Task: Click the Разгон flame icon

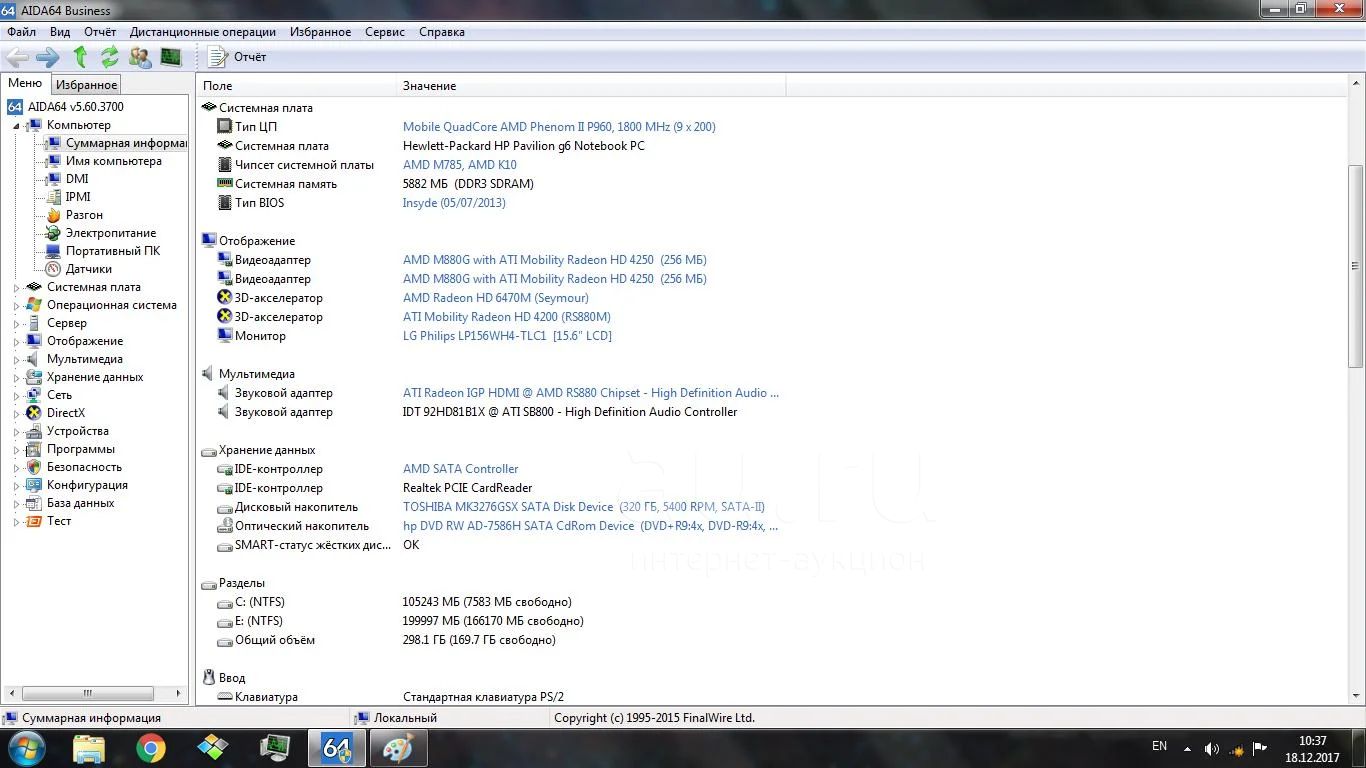Action: (x=53, y=215)
